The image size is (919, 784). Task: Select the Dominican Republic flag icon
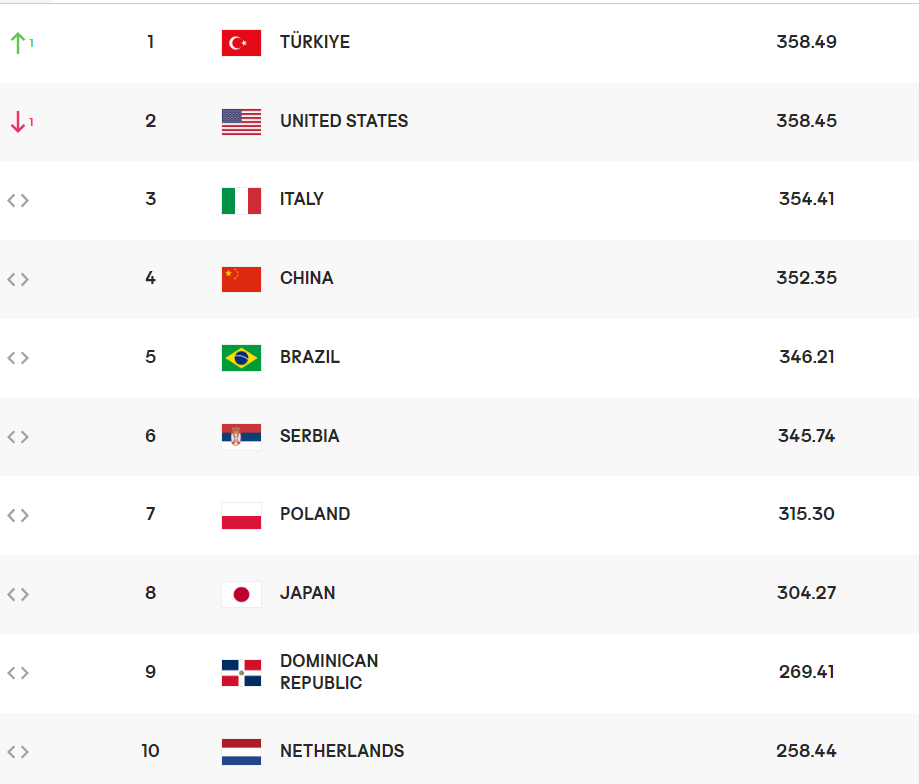[241, 672]
